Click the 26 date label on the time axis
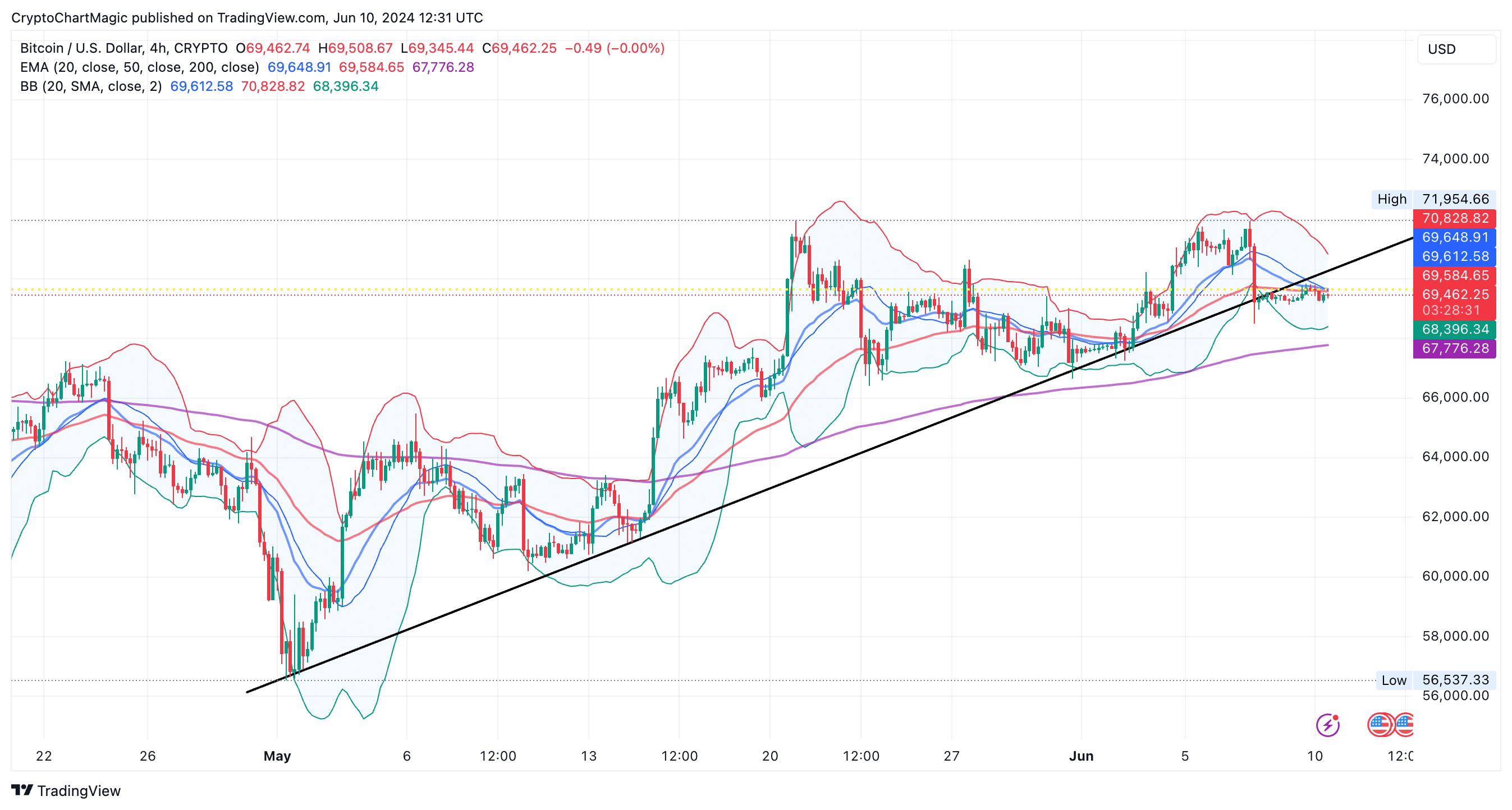This screenshot has width=1512, height=810. pyautogui.click(x=147, y=756)
